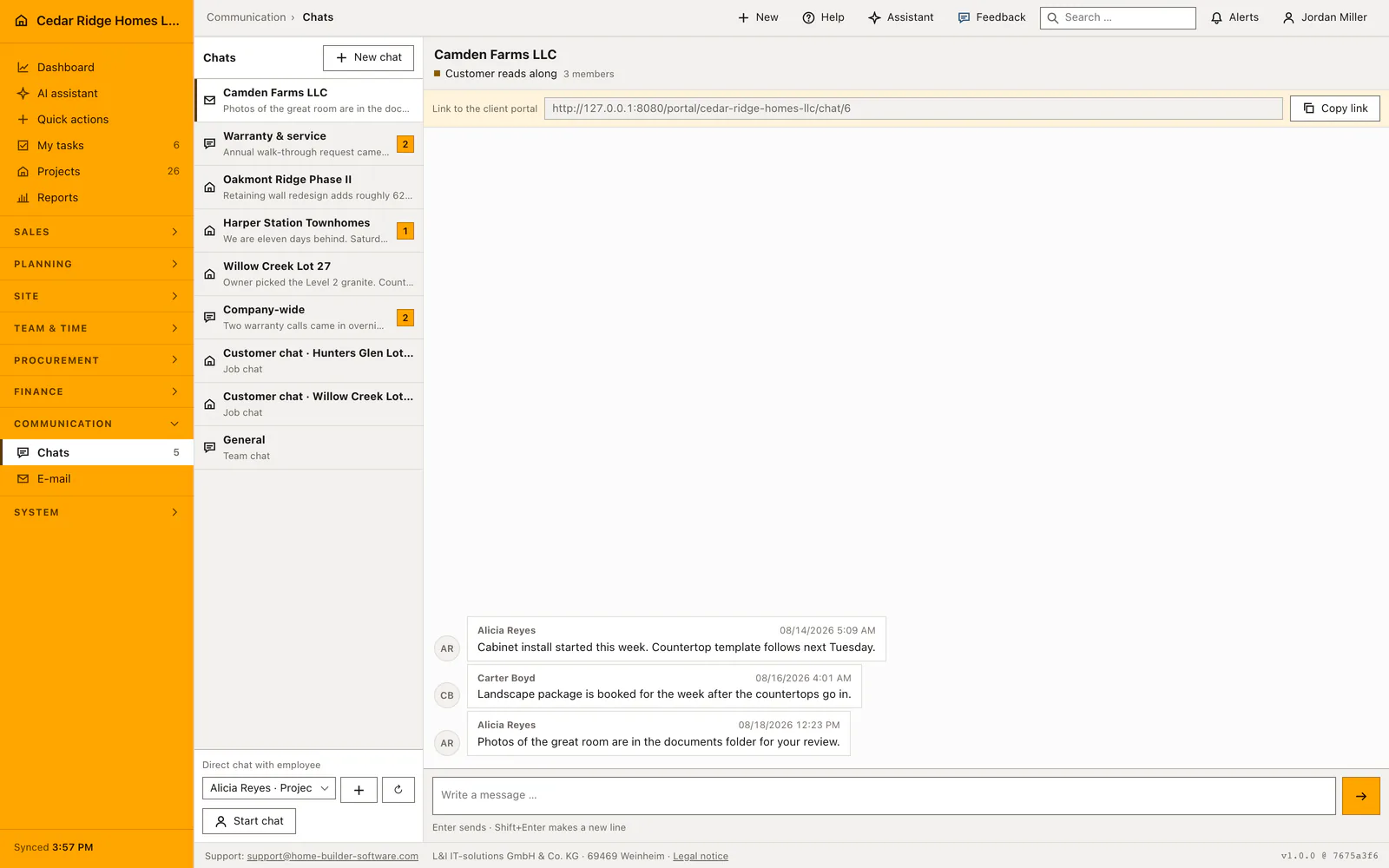Expand the Planning section

click(x=96, y=264)
